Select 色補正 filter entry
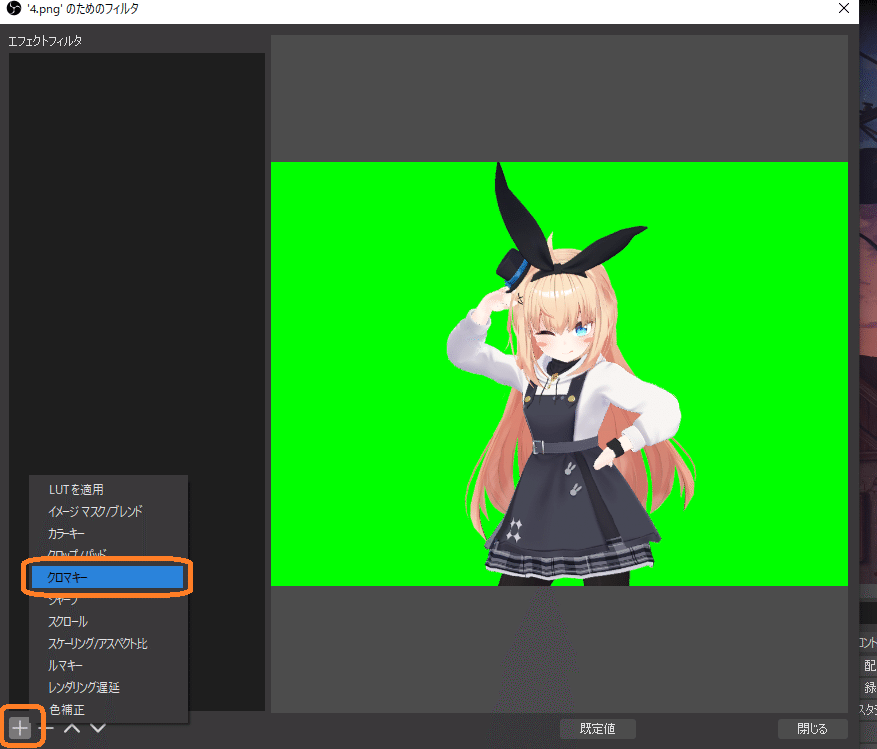 click(109, 709)
